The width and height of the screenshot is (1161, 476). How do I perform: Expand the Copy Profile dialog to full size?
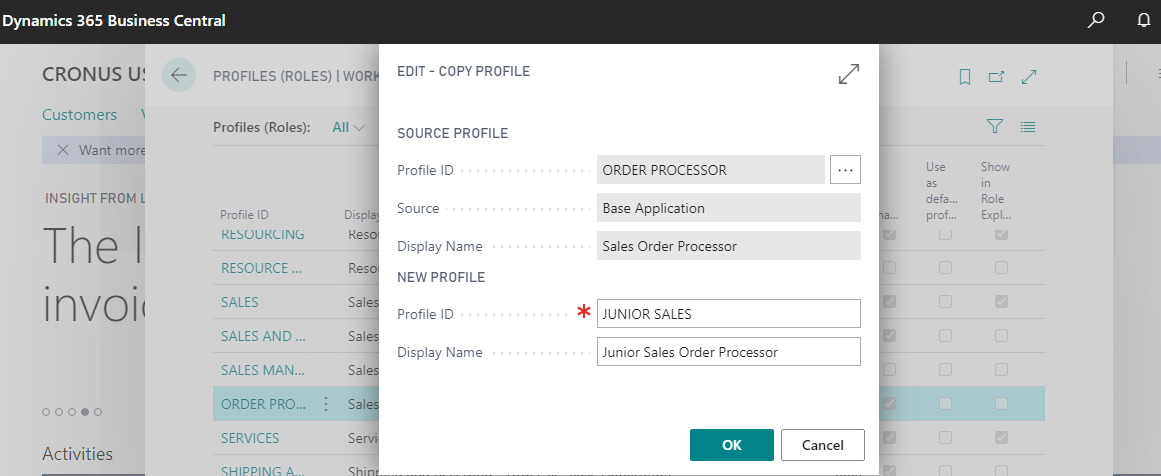848,74
